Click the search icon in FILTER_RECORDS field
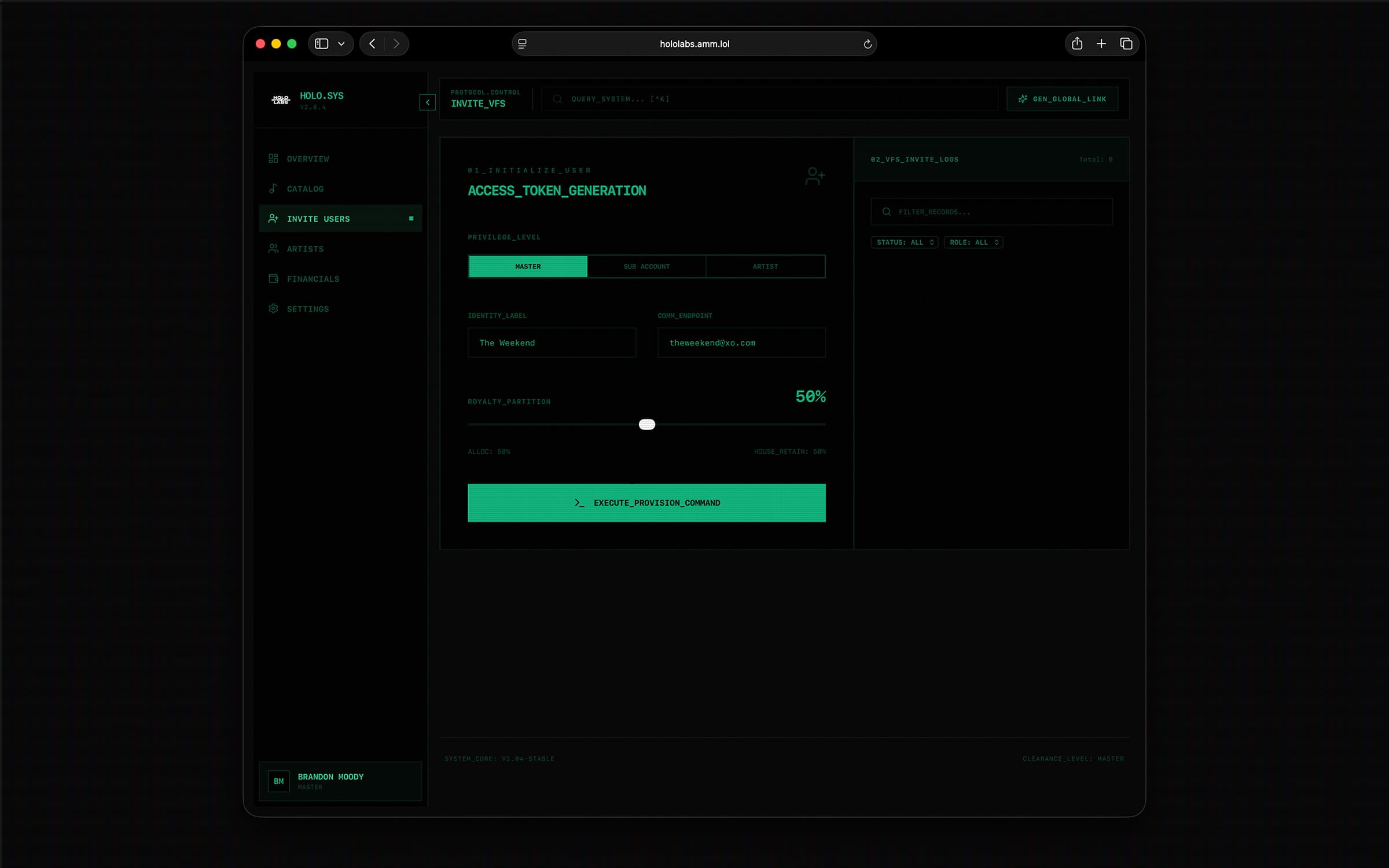The width and height of the screenshot is (1389, 868). point(887,211)
